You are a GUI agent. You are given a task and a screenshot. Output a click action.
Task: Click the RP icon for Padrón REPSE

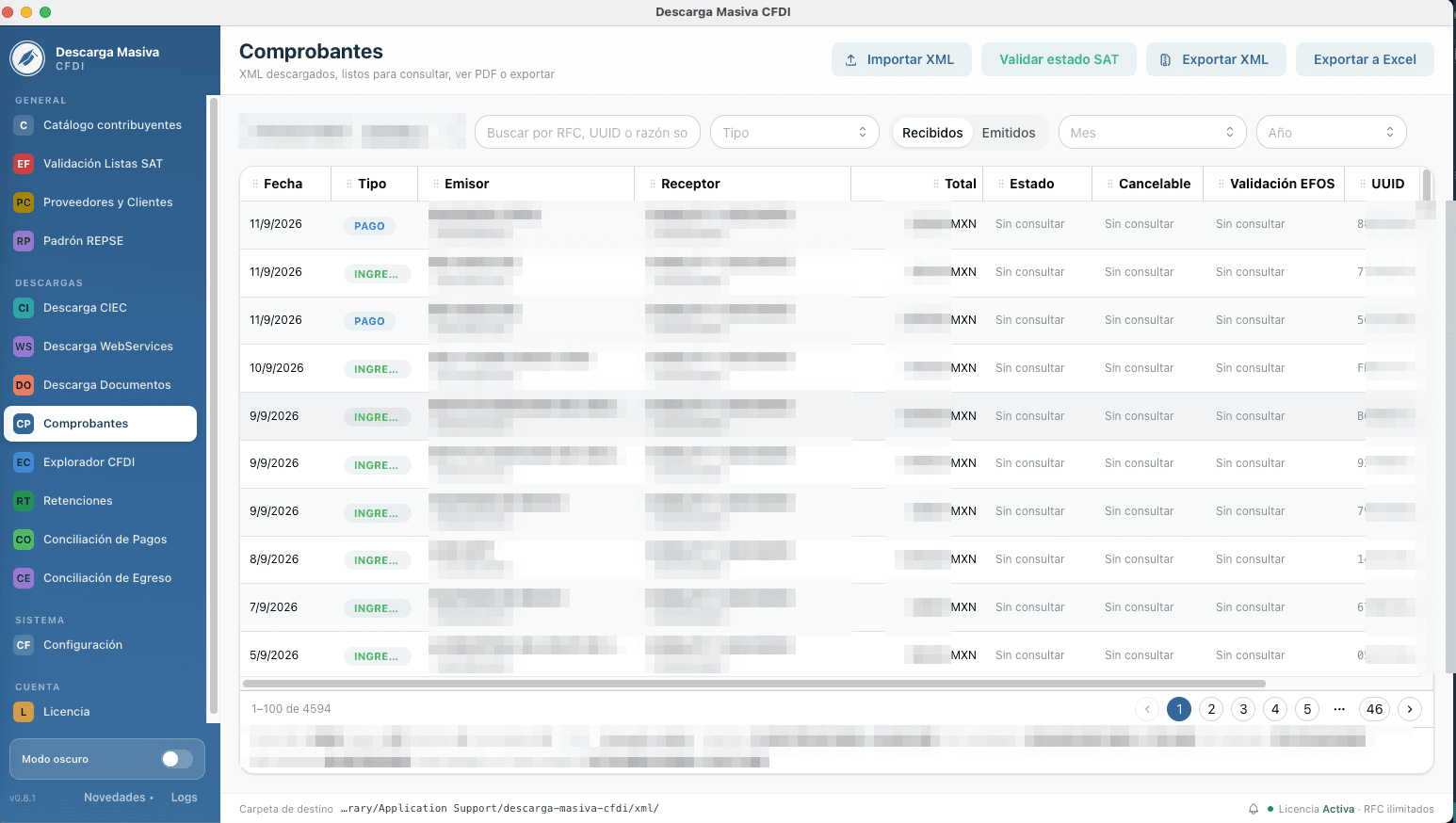(24, 241)
